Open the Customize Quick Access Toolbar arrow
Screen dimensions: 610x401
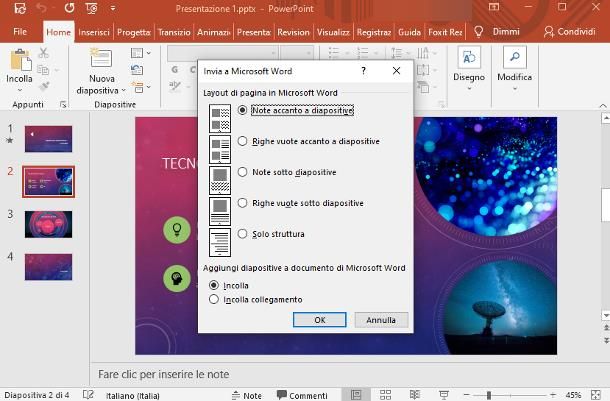pos(112,8)
